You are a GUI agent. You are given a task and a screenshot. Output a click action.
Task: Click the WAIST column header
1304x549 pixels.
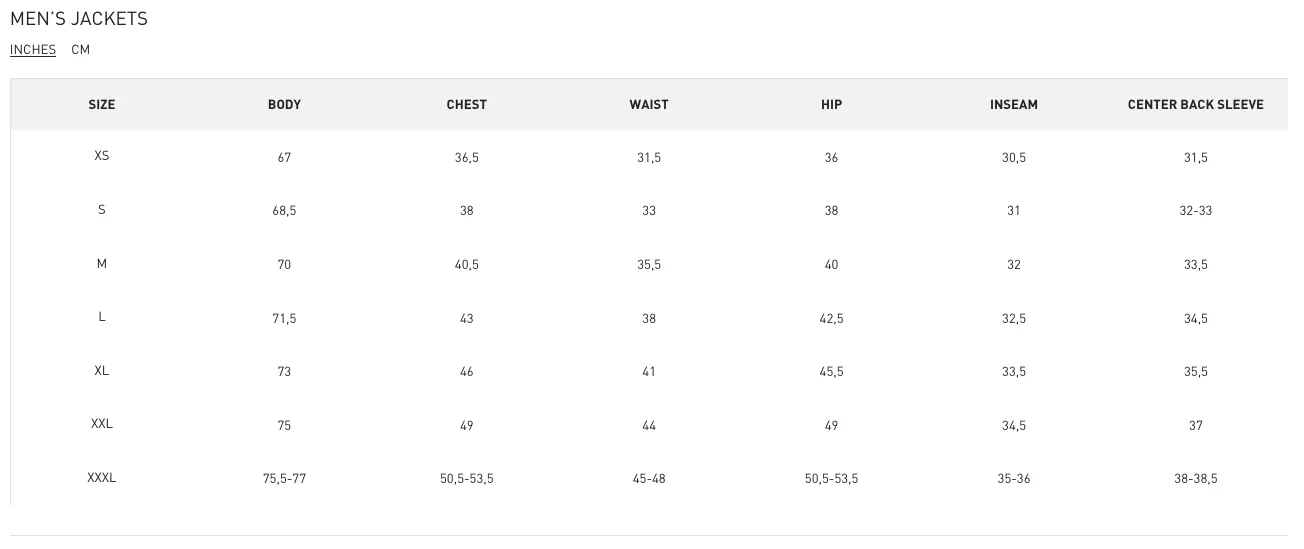pyautogui.click(x=649, y=105)
